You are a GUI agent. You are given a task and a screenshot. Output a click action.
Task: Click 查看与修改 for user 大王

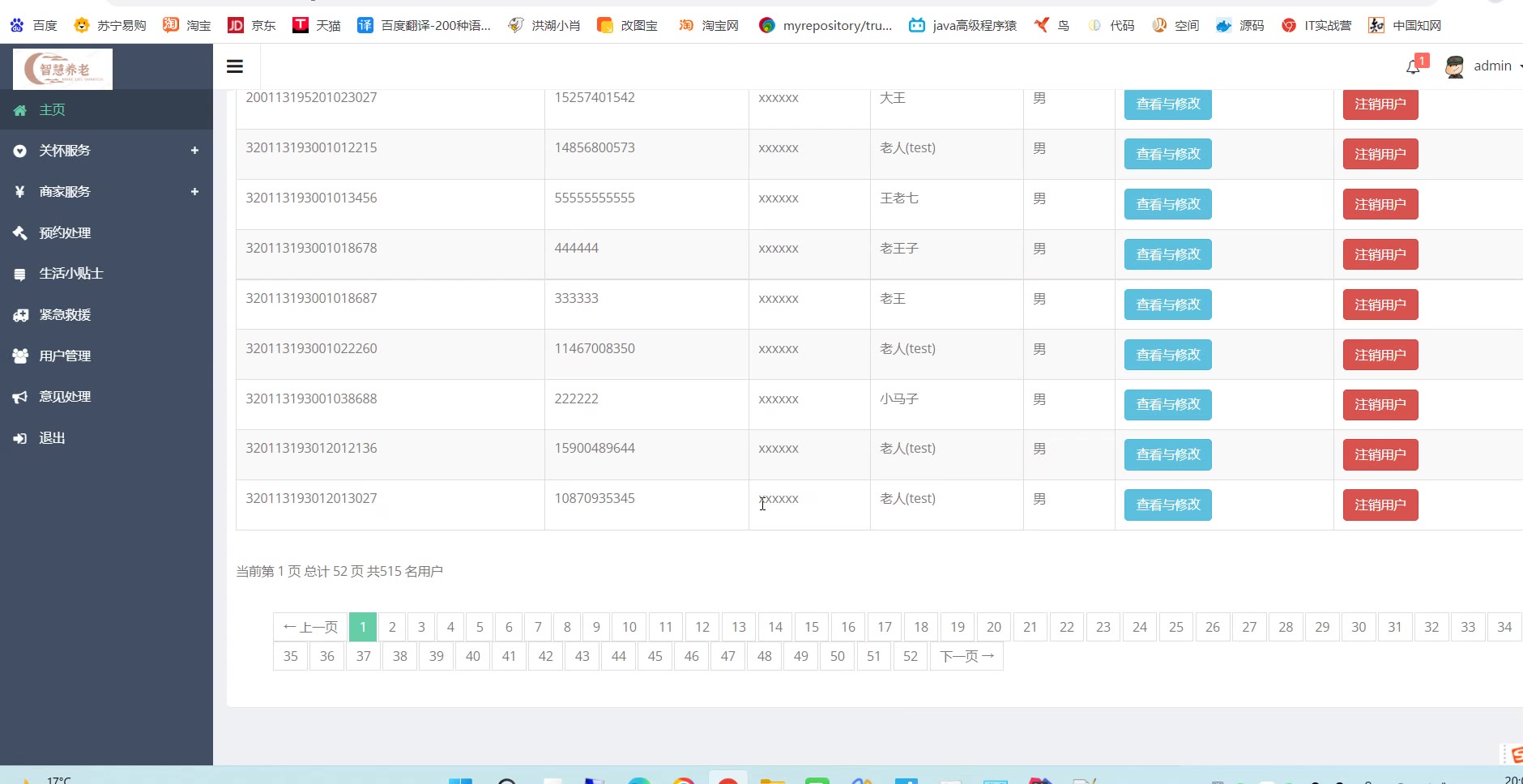1167,104
